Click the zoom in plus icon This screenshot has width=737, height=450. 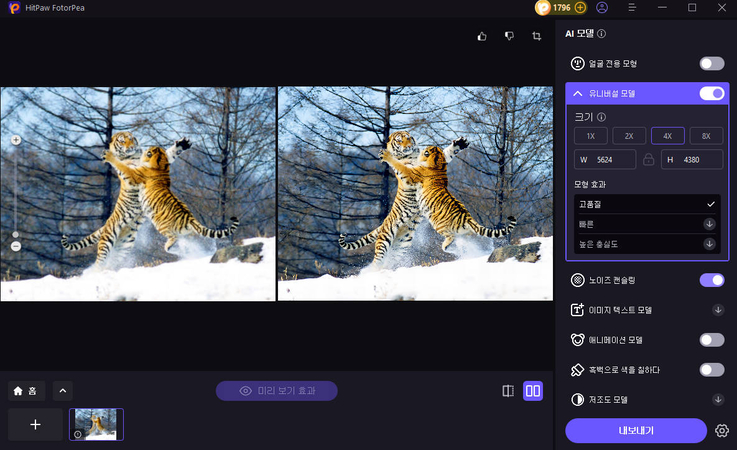[x=16, y=140]
